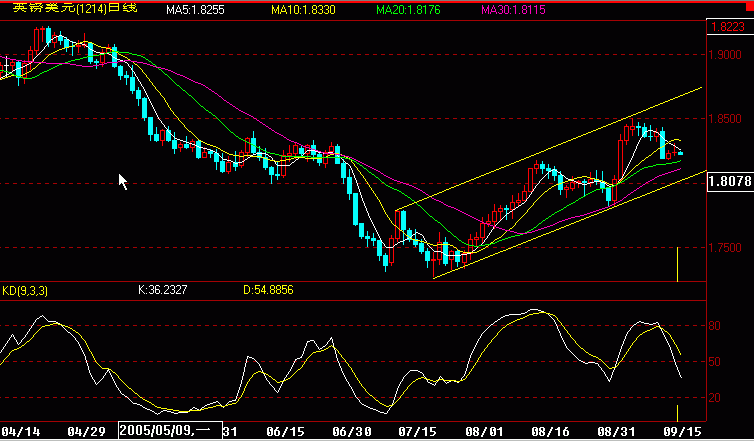Click the boxed 1.8078 price label
The height and width of the screenshot is (441, 754).
pyautogui.click(x=730, y=181)
